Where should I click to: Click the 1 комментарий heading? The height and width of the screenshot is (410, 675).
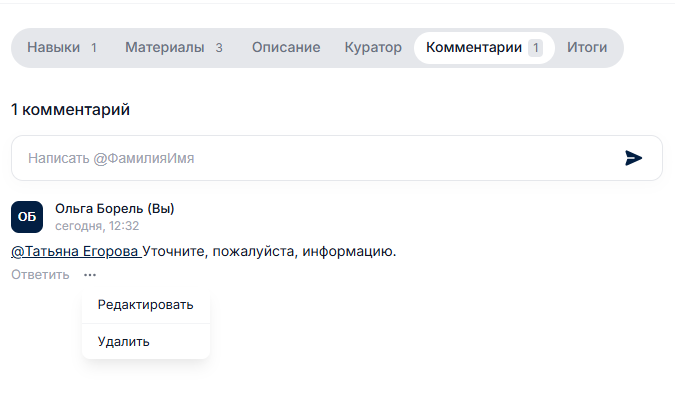click(x=70, y=109)
